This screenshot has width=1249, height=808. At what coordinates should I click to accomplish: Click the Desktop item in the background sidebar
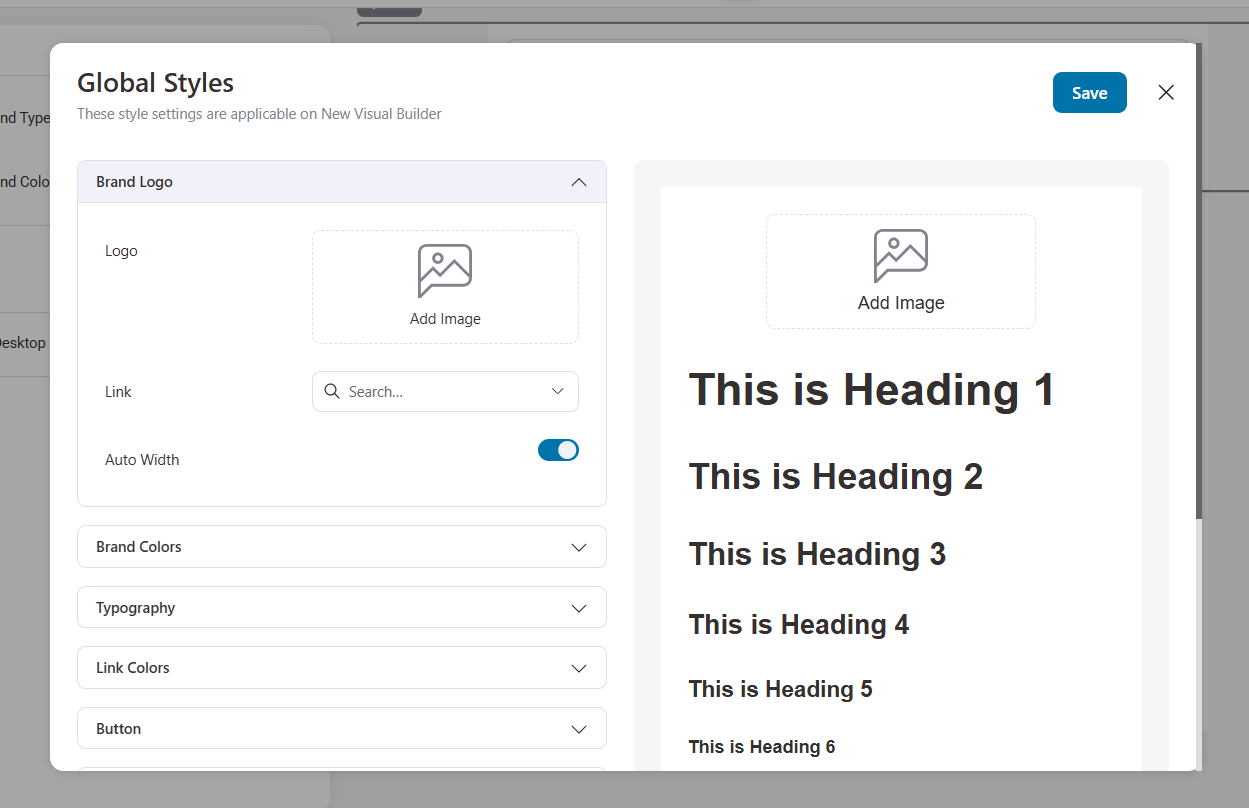click(x=22, y=342)
